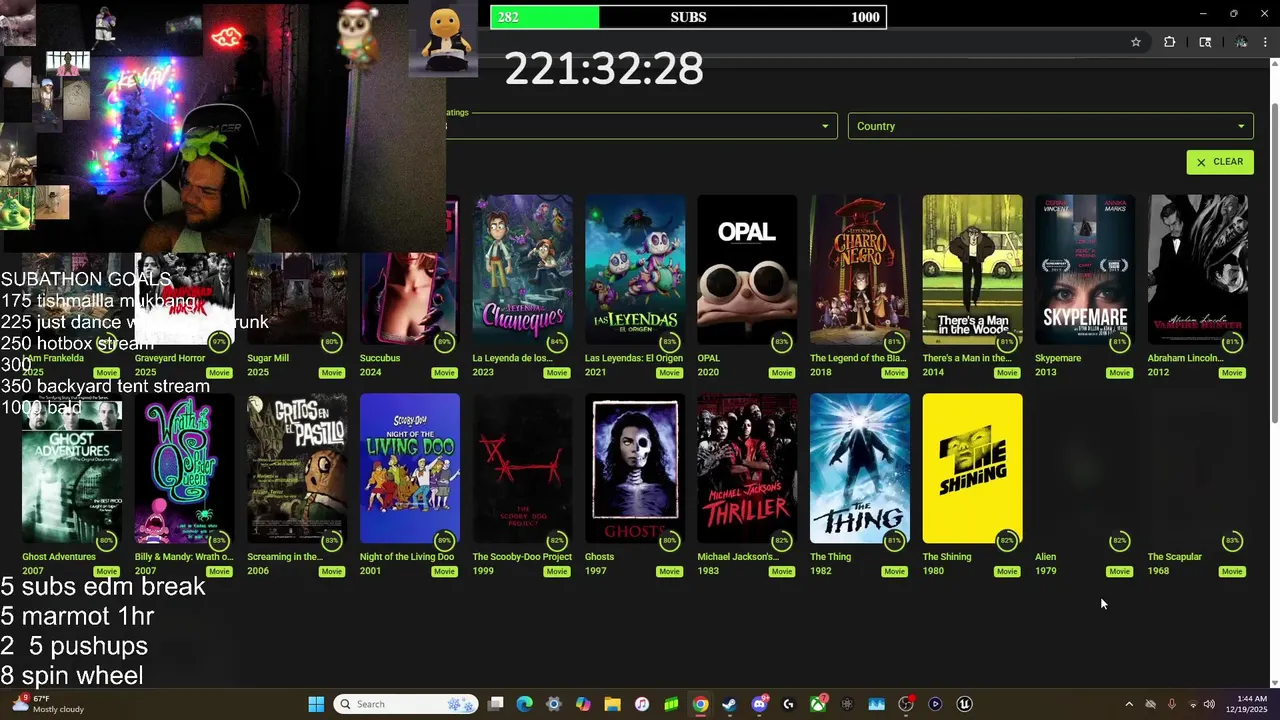Open the Chrome profile avatar
1280x720 pixels.
(x=1241, y=42)
